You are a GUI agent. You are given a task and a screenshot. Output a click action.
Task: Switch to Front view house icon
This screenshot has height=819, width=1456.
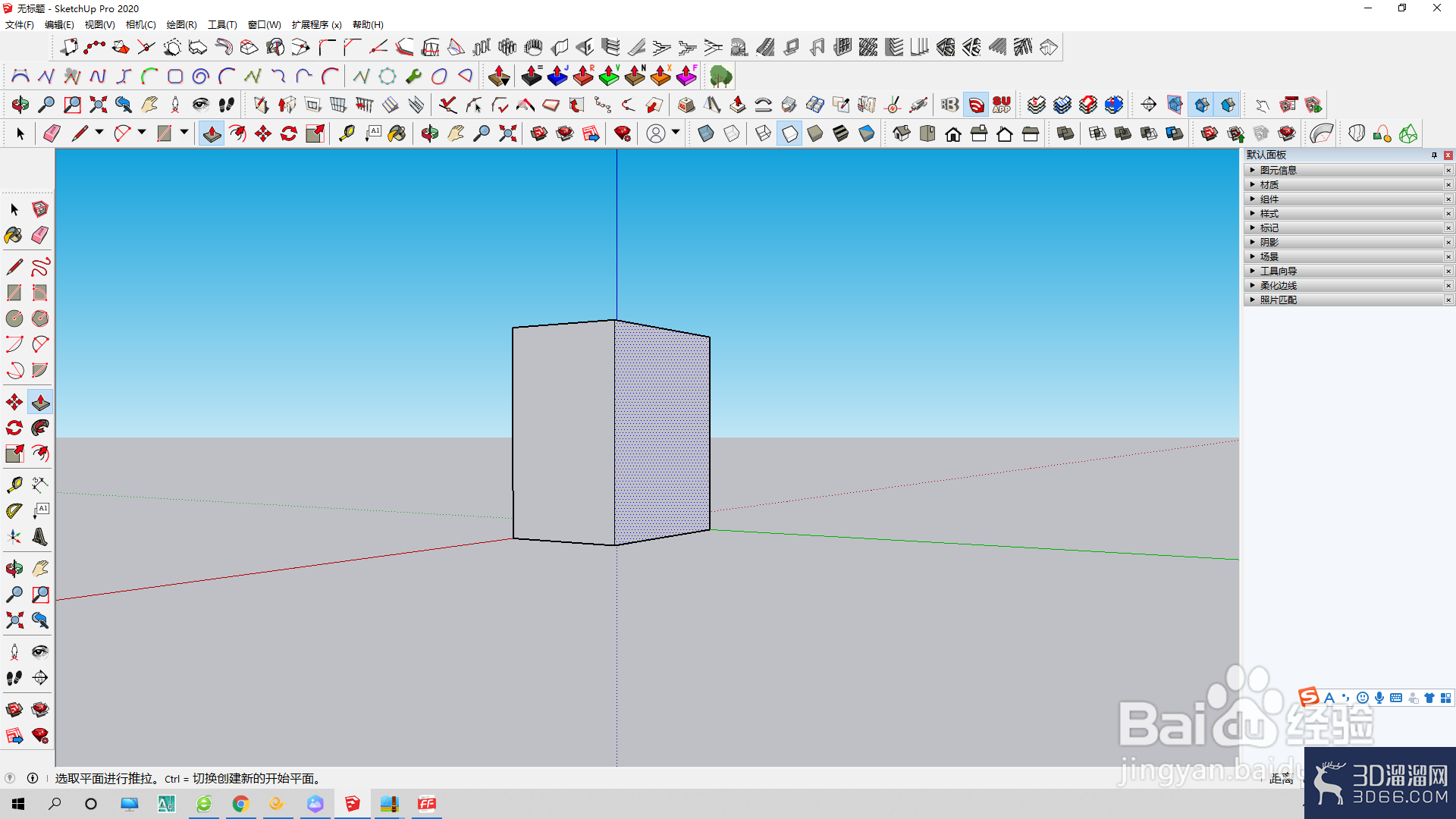point(953,133)
